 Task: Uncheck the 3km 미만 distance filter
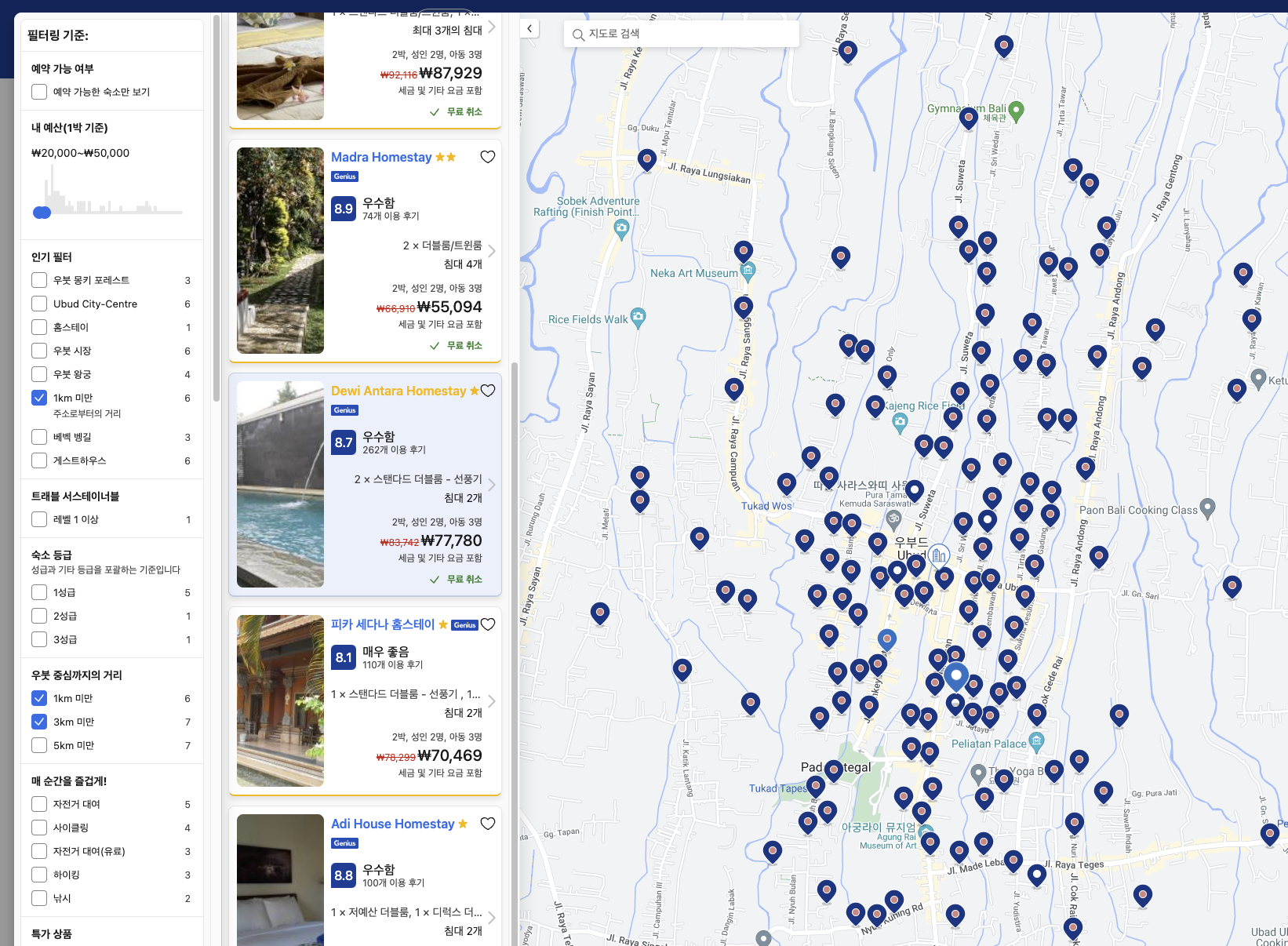(x=39, y=722)
